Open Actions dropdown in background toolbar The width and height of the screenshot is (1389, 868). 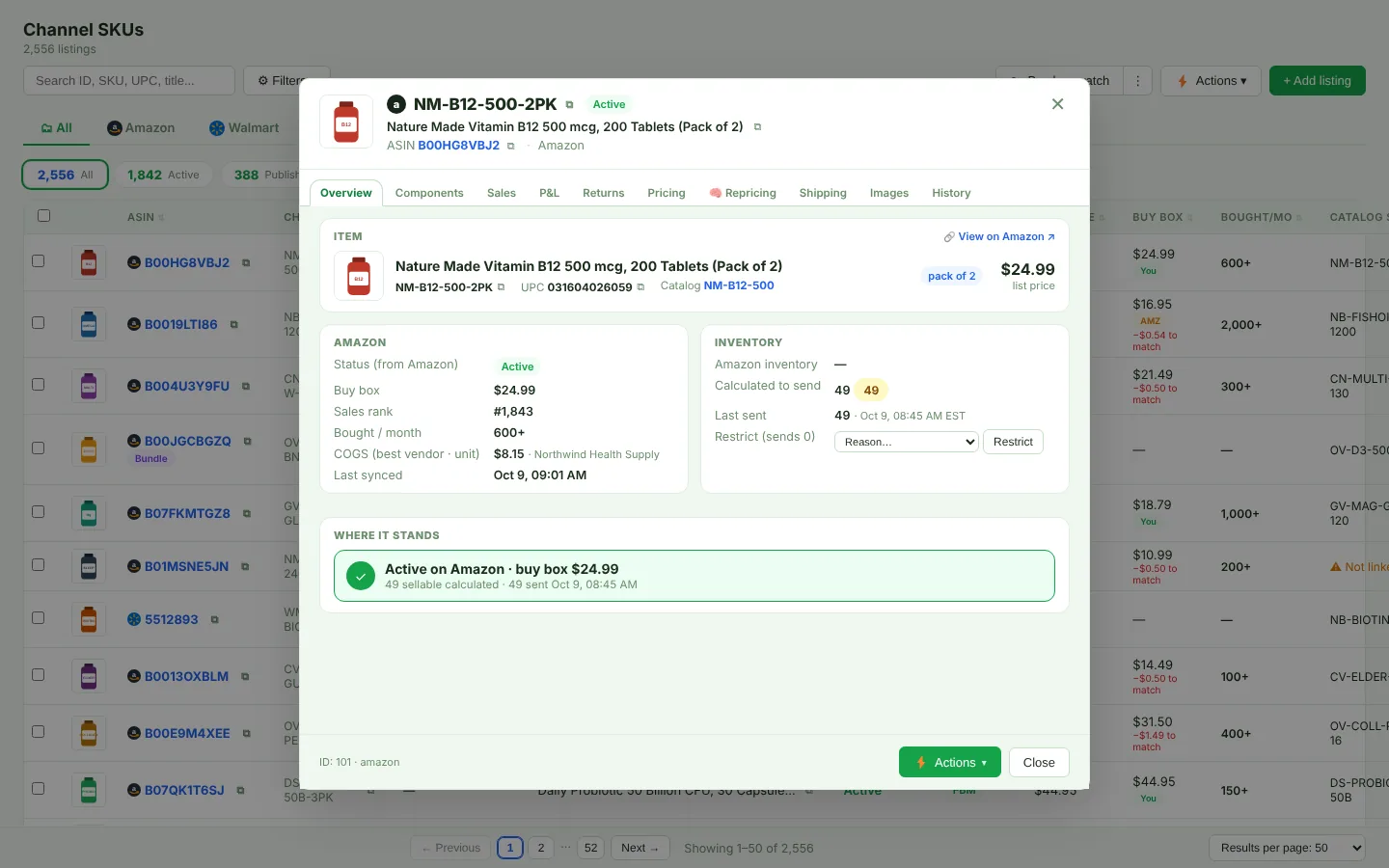click(x=1212, y=81)
